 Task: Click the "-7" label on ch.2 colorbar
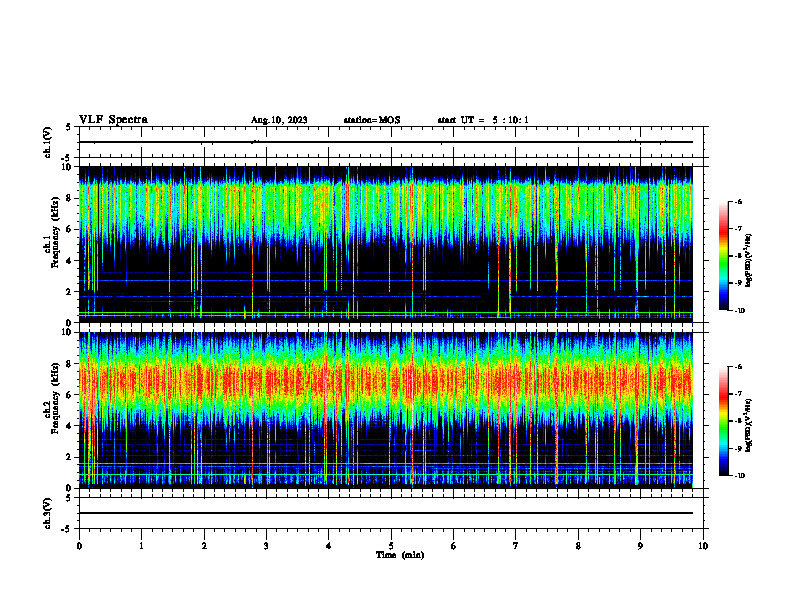[738, 394]
